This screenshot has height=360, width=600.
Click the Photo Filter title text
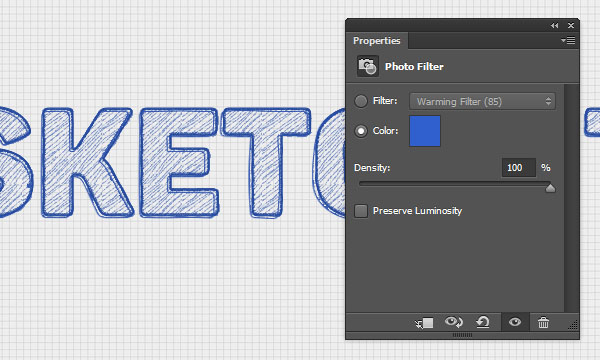tap(414, 67)
